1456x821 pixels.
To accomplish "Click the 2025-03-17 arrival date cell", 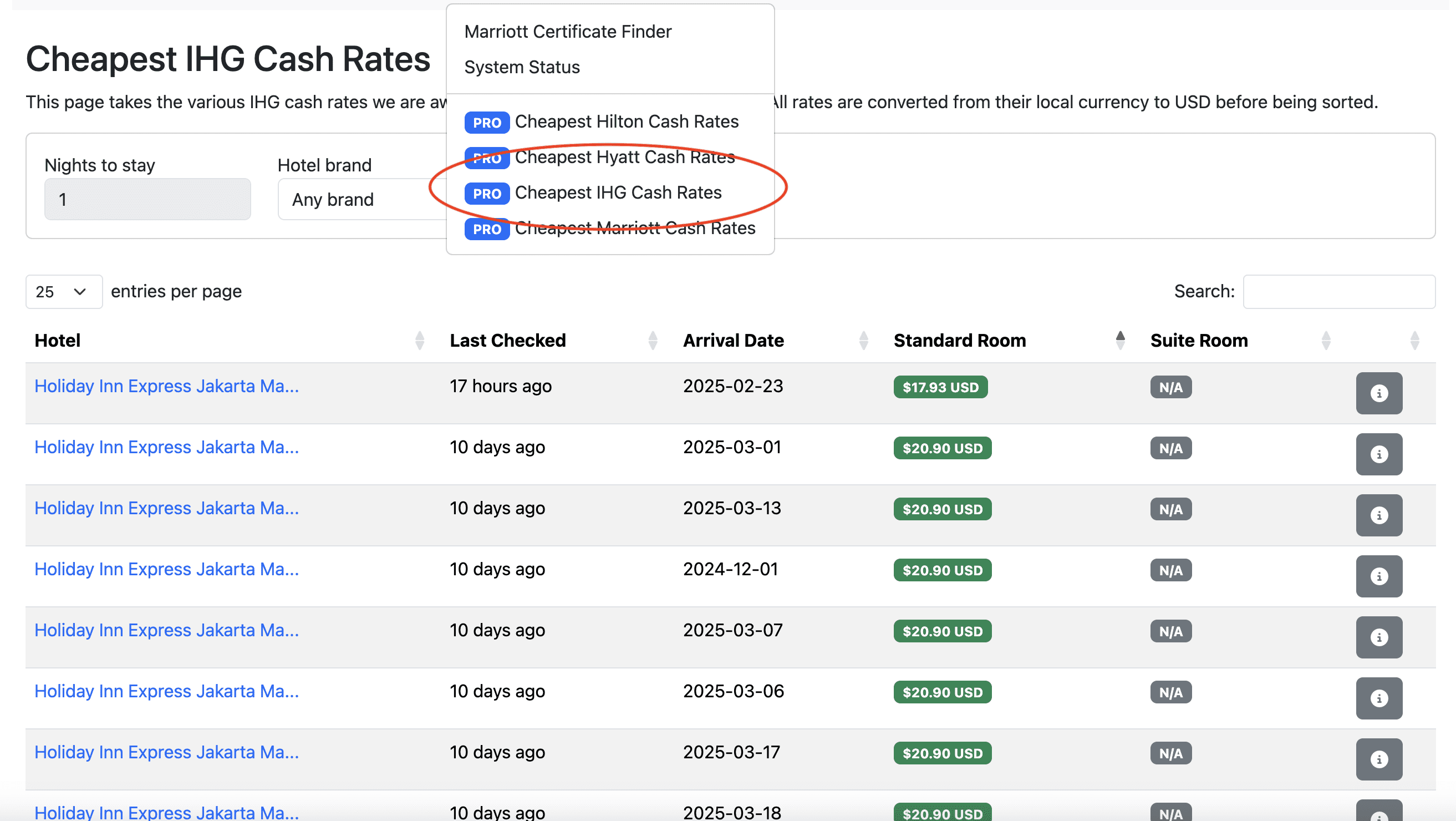I will (x=731, y=753).
